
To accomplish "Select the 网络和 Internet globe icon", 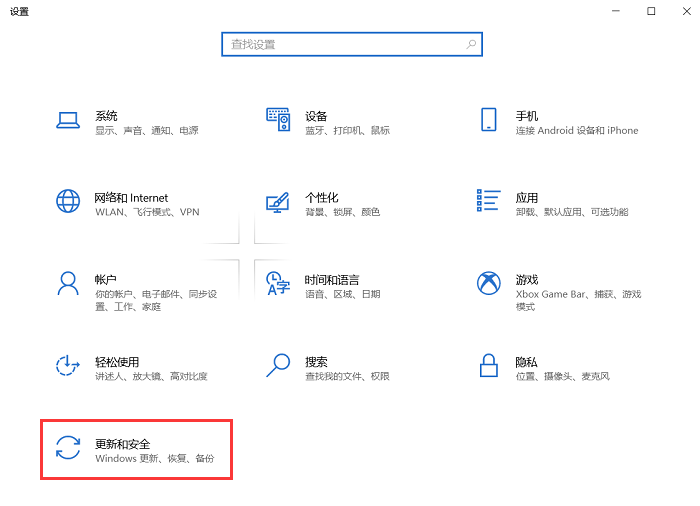I will [x=68, y=201].
